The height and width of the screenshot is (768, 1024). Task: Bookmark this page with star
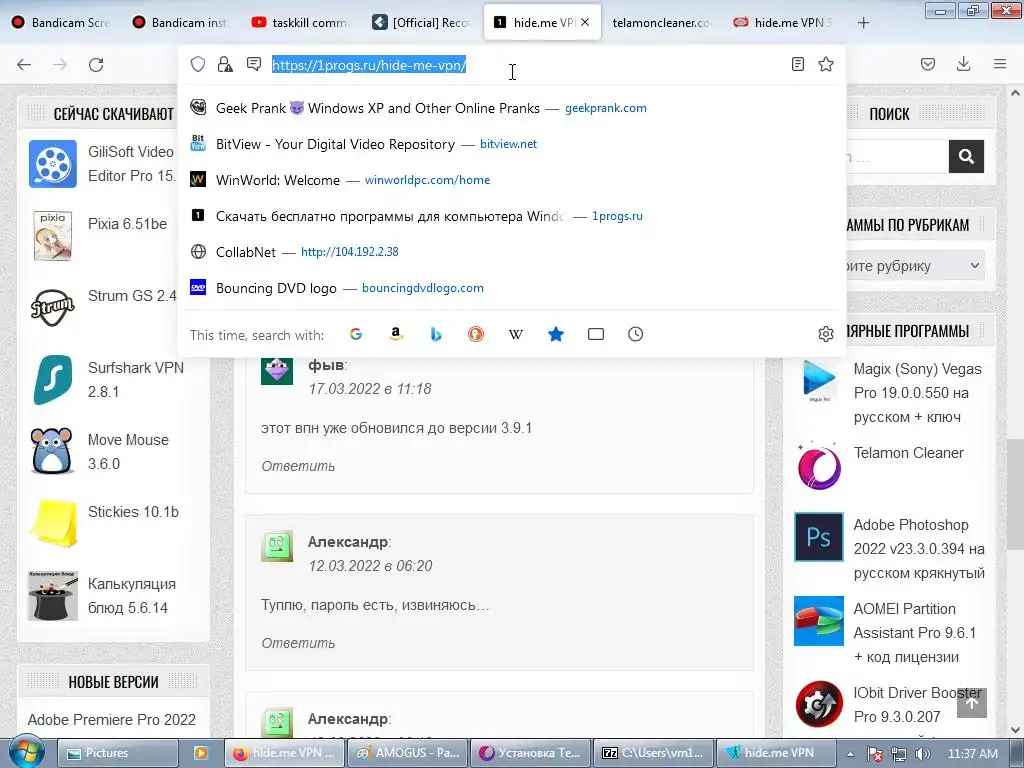826,64
